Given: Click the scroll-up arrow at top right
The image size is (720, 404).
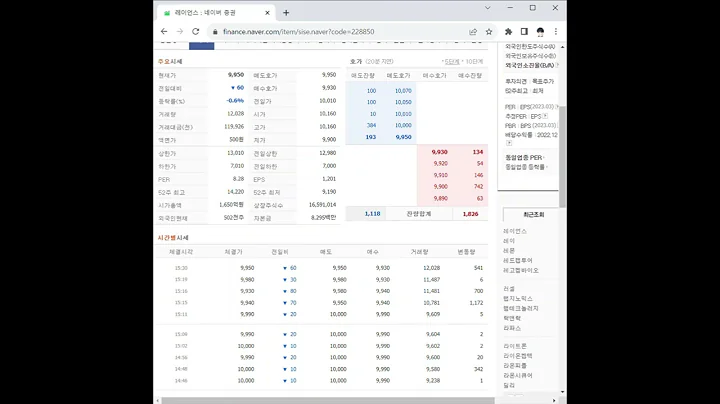Looking at the screenshot, I should point(562,47).
